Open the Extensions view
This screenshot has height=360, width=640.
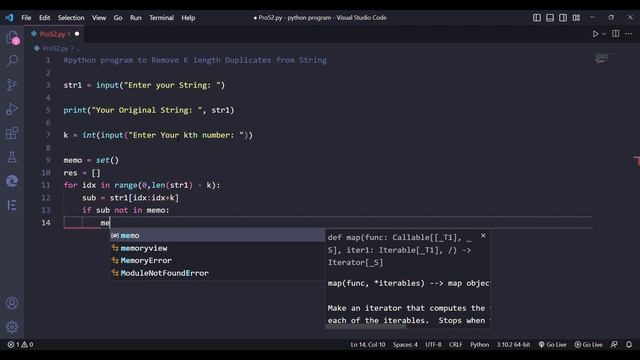(x=12, y=133)
